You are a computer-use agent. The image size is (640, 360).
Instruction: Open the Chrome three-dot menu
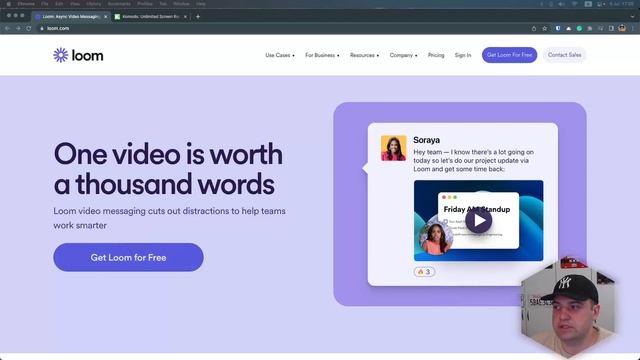tap(633, 28)
